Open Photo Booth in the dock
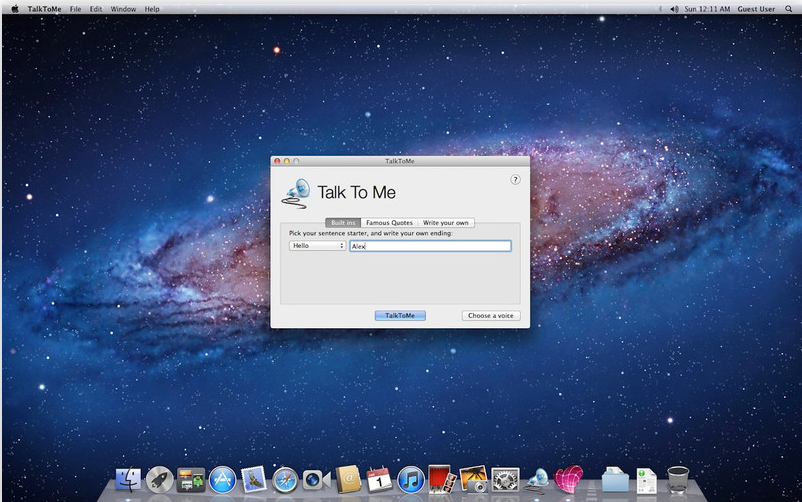Image resolution: width=802 pixels, height=502 pixels. click(x=442, y=479)
